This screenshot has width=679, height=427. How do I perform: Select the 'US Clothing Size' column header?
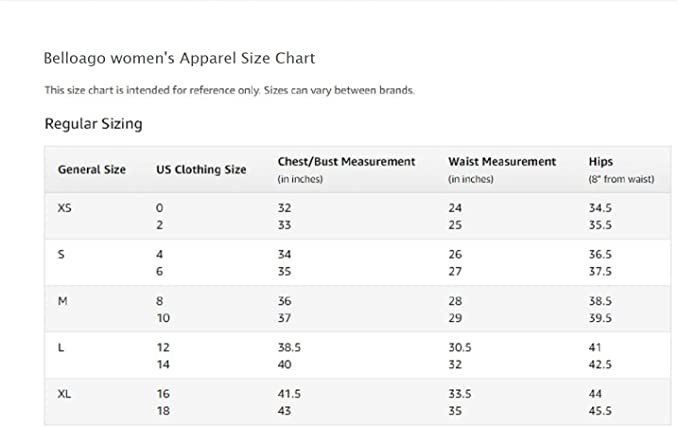201,170
